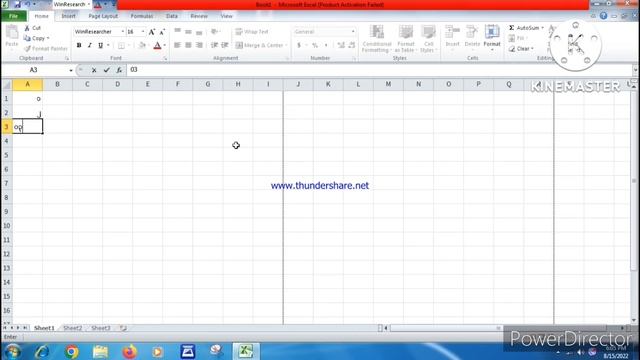Open the font name dropdown list
Image resolution: width=640 pixels, height=360 pixels.
[x=122, y=32]
